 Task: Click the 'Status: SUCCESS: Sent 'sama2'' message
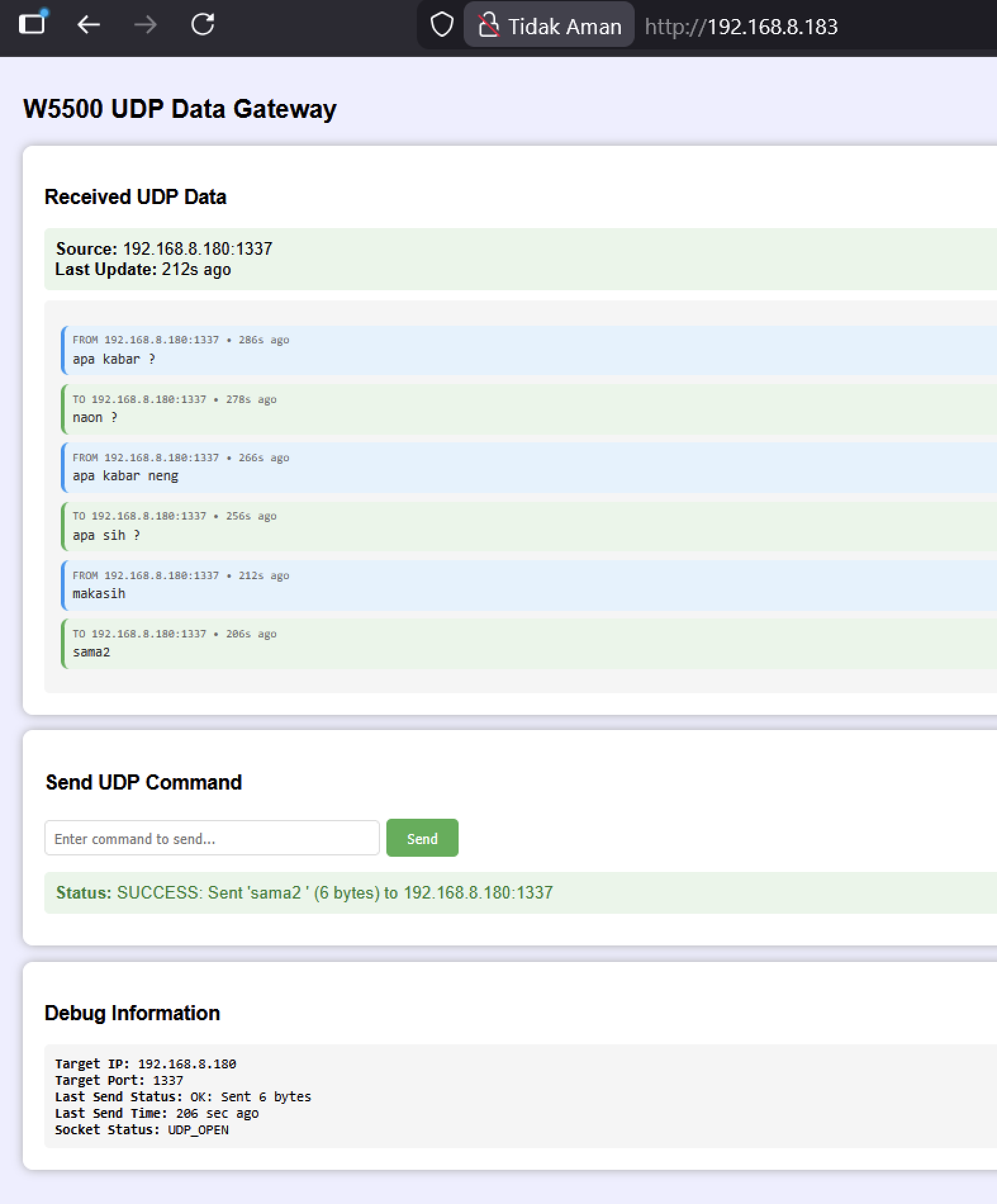pos(304,893)
